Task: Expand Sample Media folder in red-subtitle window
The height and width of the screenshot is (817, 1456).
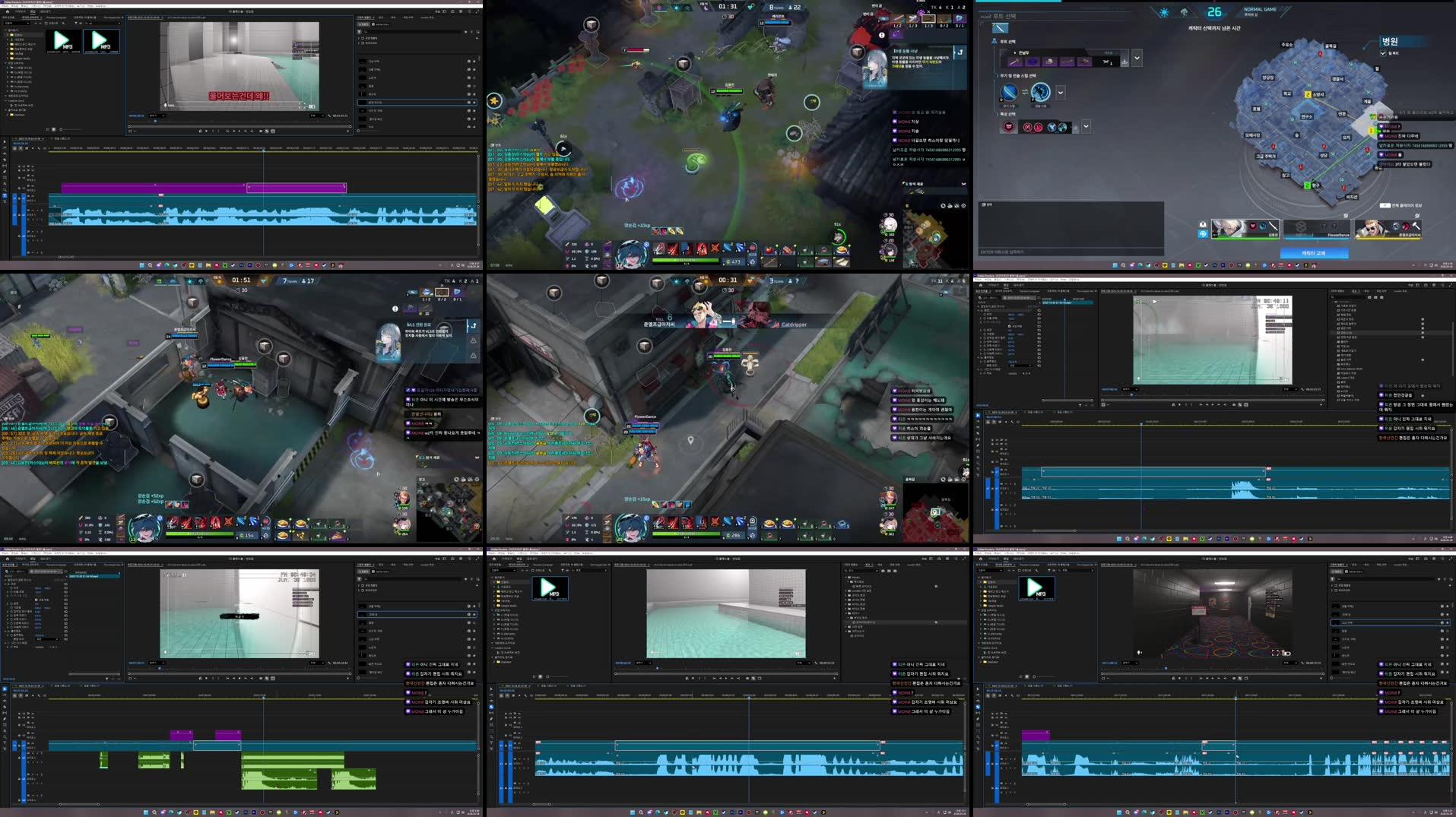Action: 8,59
